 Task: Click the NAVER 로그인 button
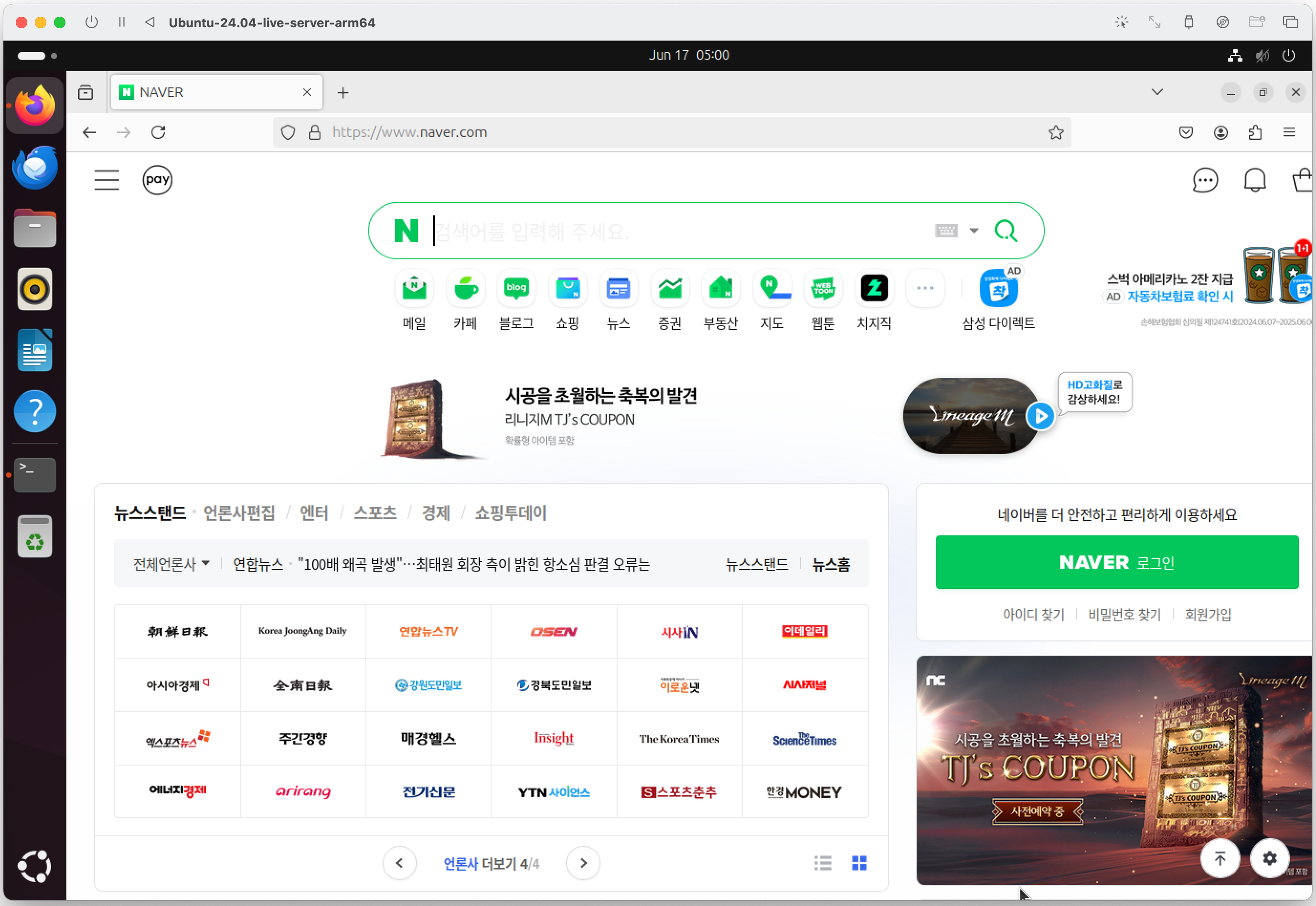(1116, 562)
